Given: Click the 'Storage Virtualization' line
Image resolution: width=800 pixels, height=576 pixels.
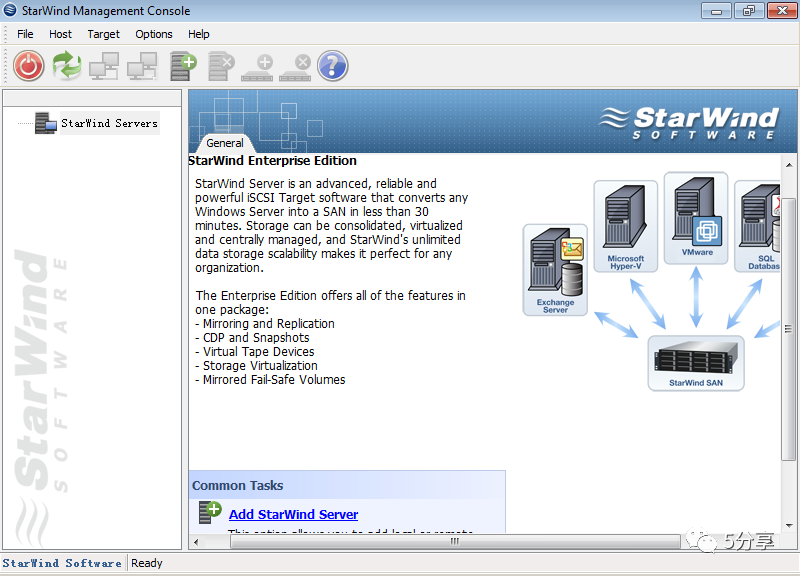Looking at the screenshot, I should [x=256, y=366].
